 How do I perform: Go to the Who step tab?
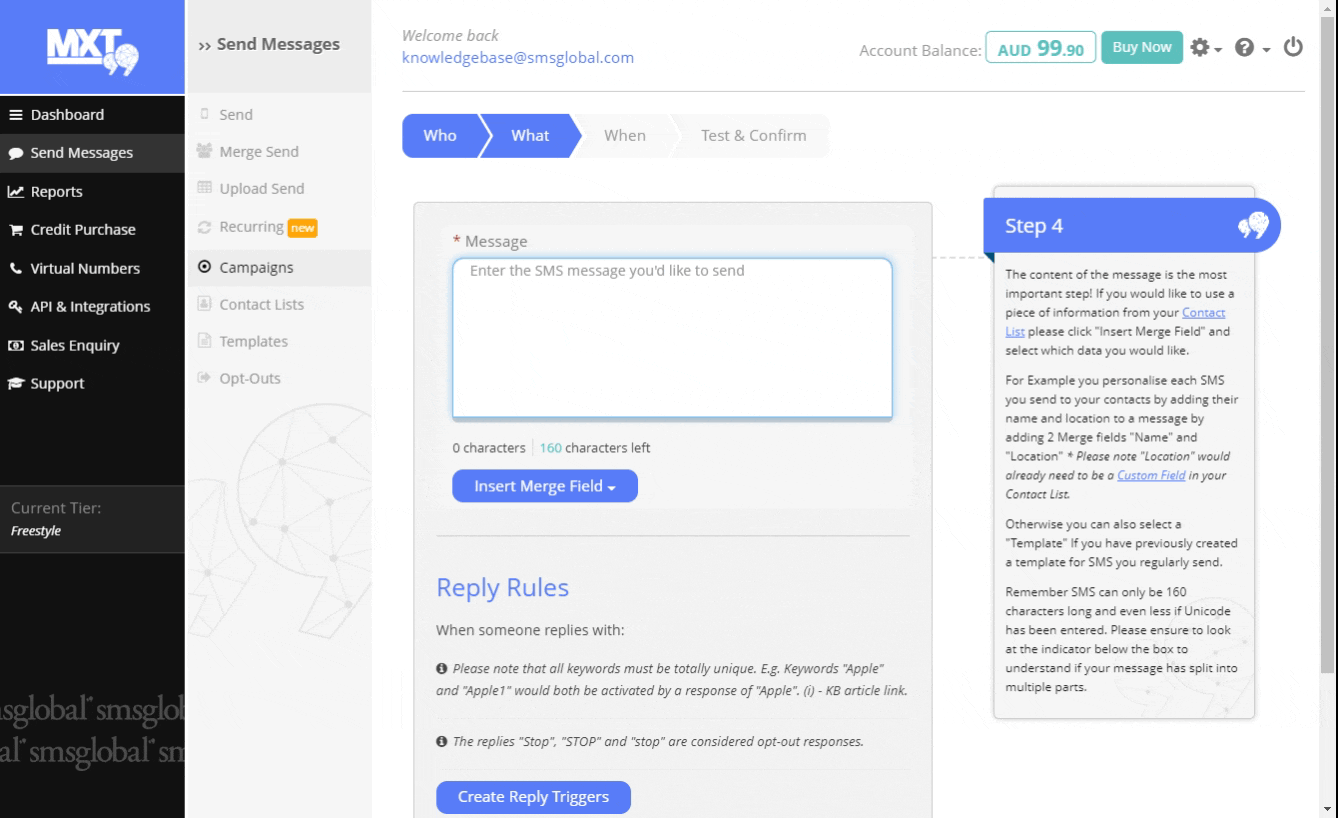[x=439, y=136]
